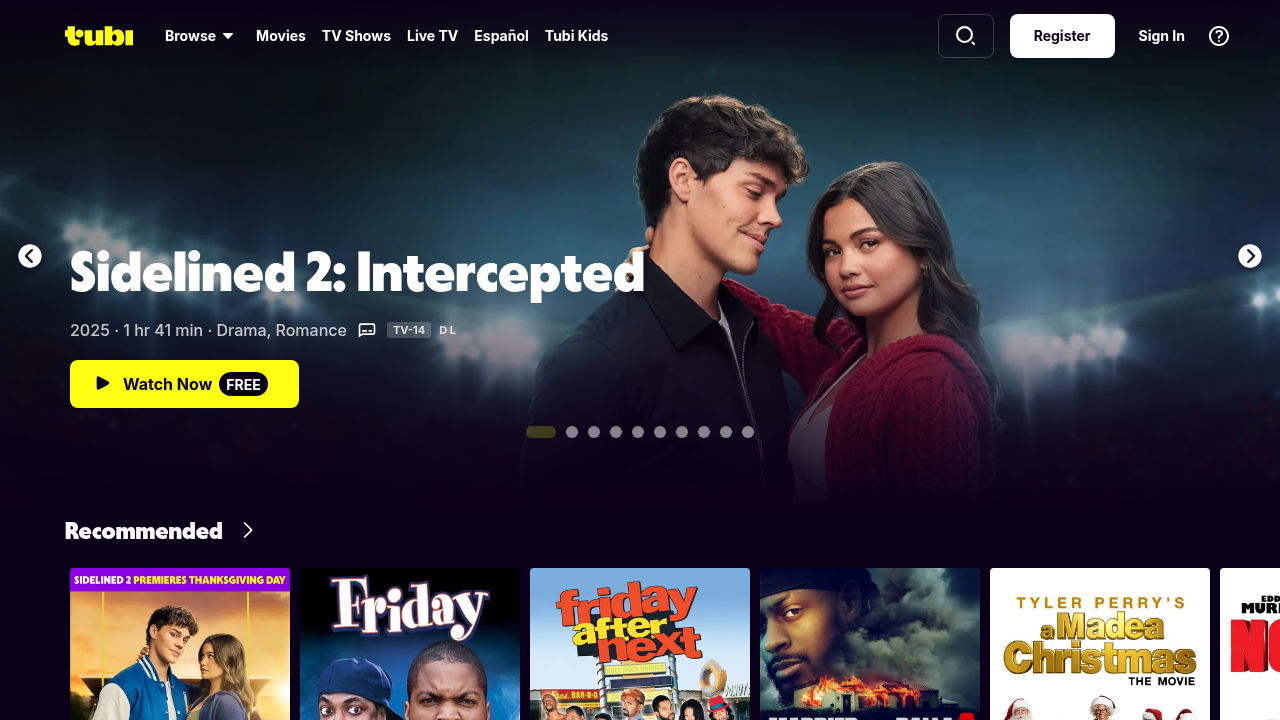
Task: Open the help question mark icon
Action: [x=1219, y=36]
